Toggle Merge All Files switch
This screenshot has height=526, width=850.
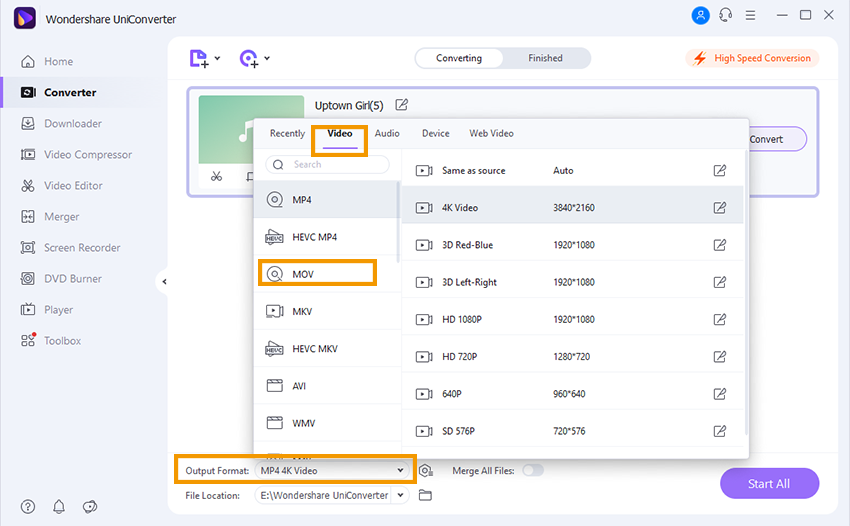533,470
